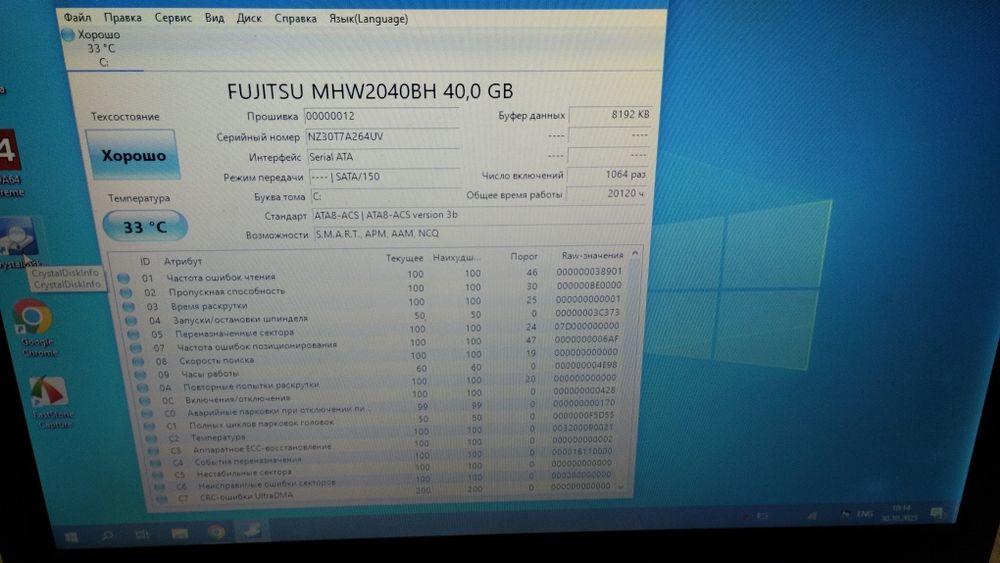Open File Explorer from taskbar
Viewport: 1000px width, 563px height.
click(179, 532)
